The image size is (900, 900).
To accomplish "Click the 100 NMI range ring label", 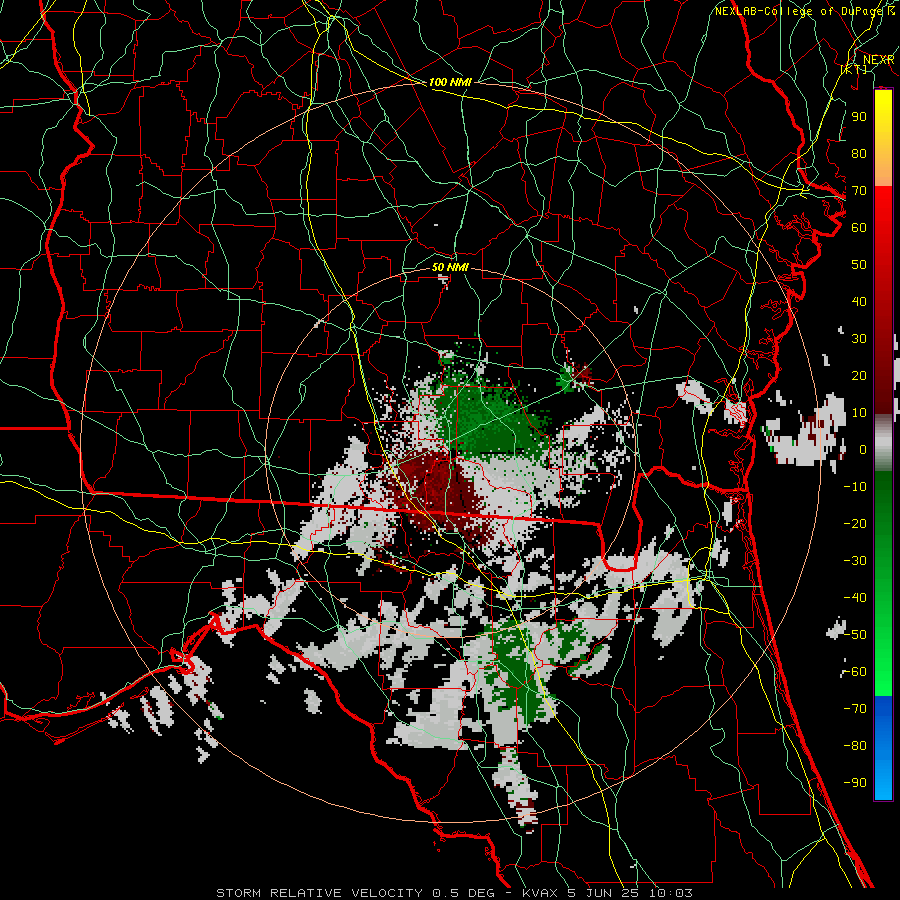I will [x=450, y=82].
